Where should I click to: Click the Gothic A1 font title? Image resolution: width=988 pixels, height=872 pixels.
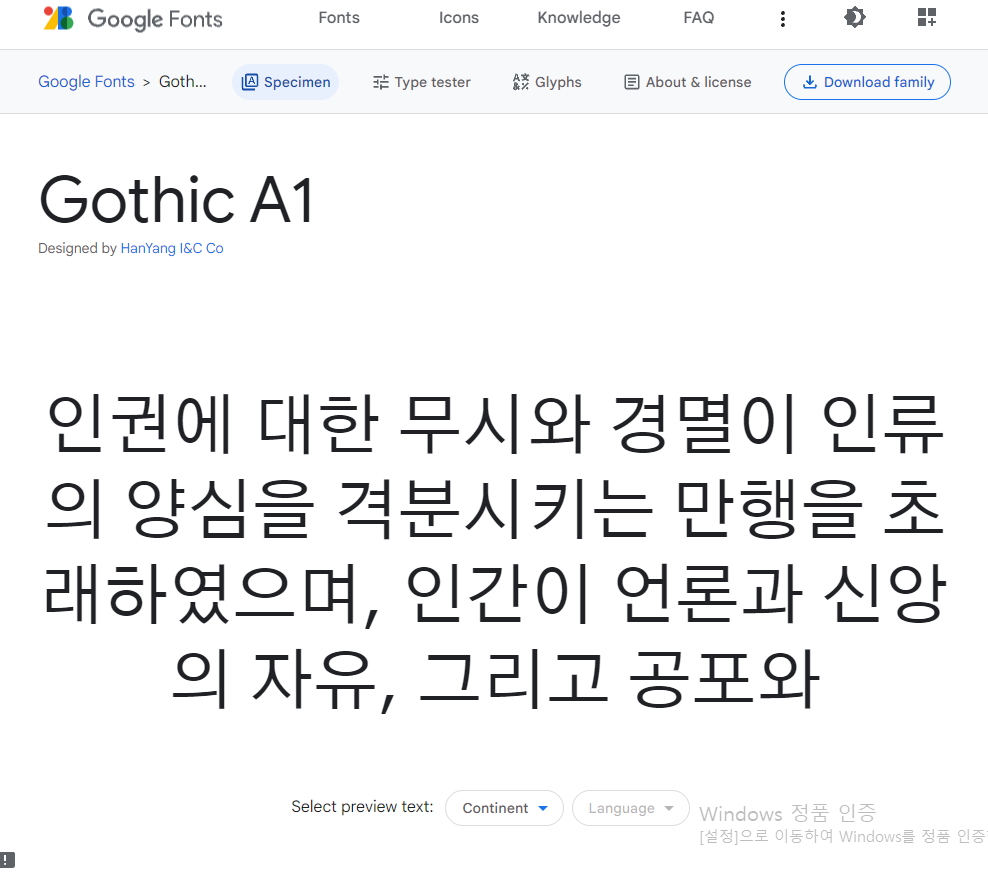pos(176,200)
